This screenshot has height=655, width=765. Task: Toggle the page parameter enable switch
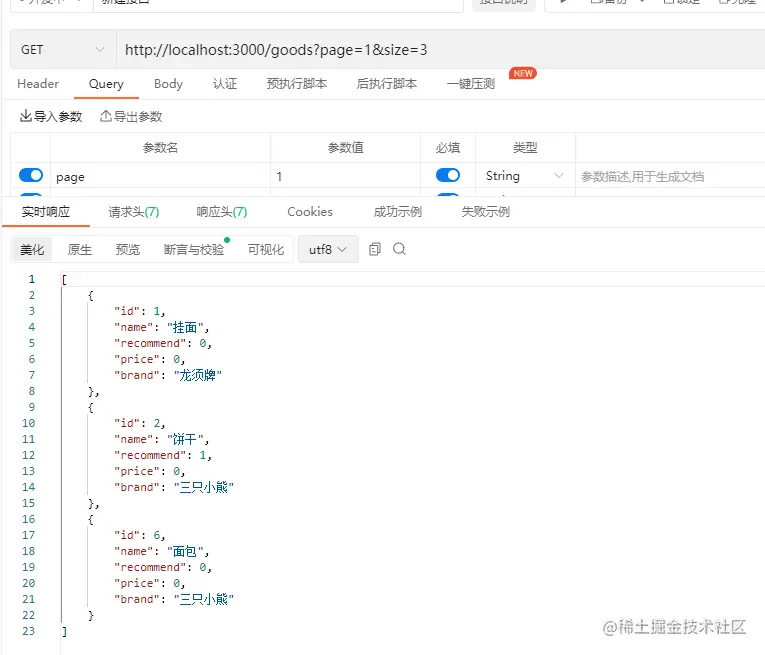(31, 175)
